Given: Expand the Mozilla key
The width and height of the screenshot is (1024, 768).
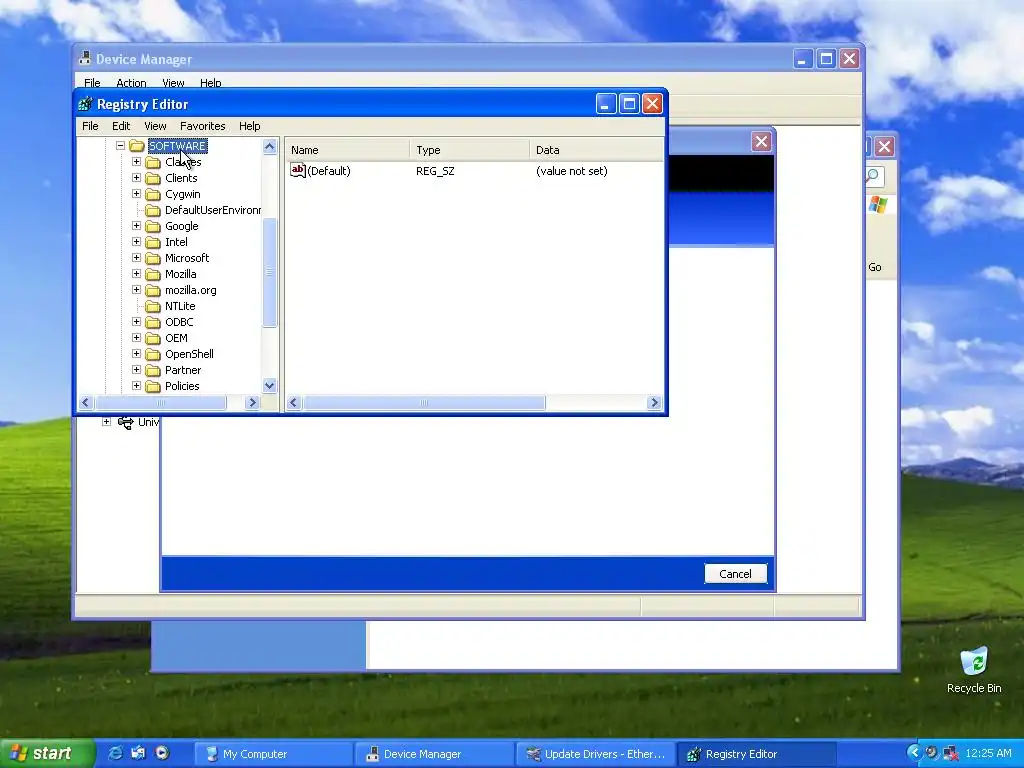Looking at the screenshot, I should (136, 274).
